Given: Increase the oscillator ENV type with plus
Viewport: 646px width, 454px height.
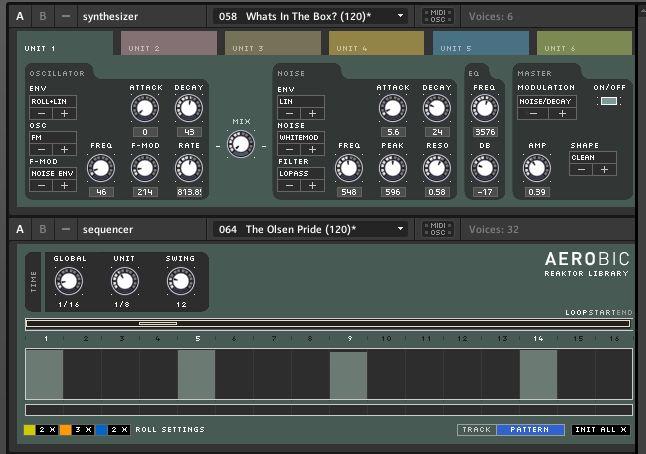Looking at the screenshot, I should point(65,114).
